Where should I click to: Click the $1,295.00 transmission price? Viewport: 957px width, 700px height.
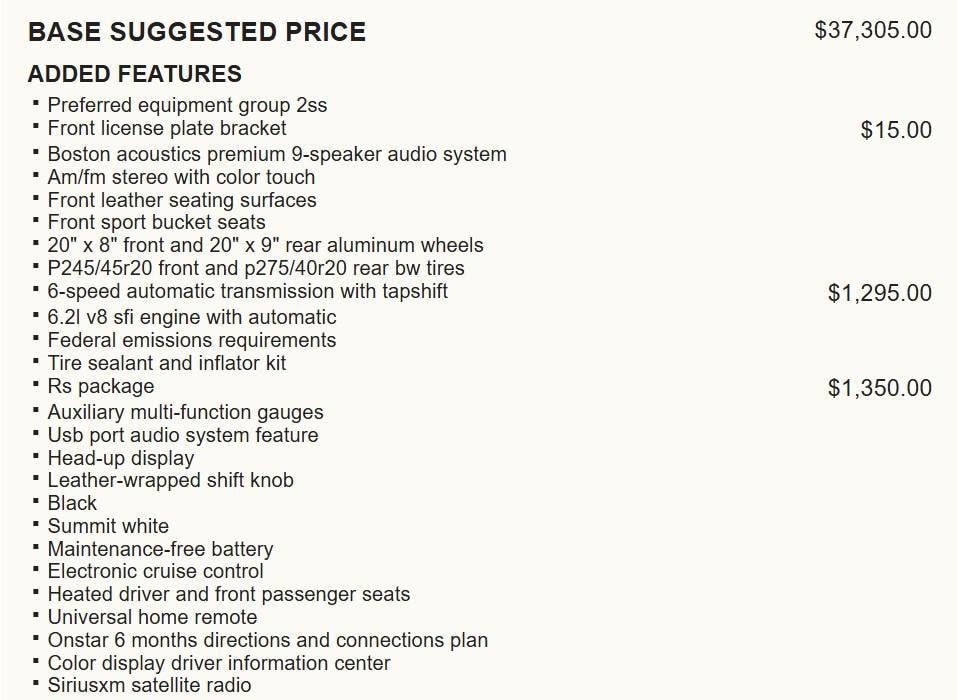click(879, 293)
